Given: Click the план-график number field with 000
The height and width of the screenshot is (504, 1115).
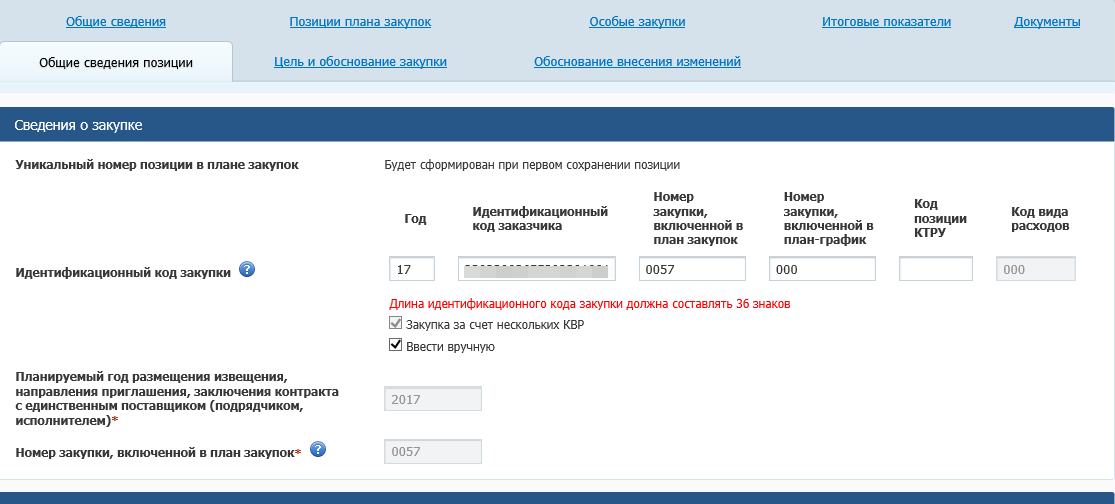Looking at the screenshot, I should click(822, 269).
